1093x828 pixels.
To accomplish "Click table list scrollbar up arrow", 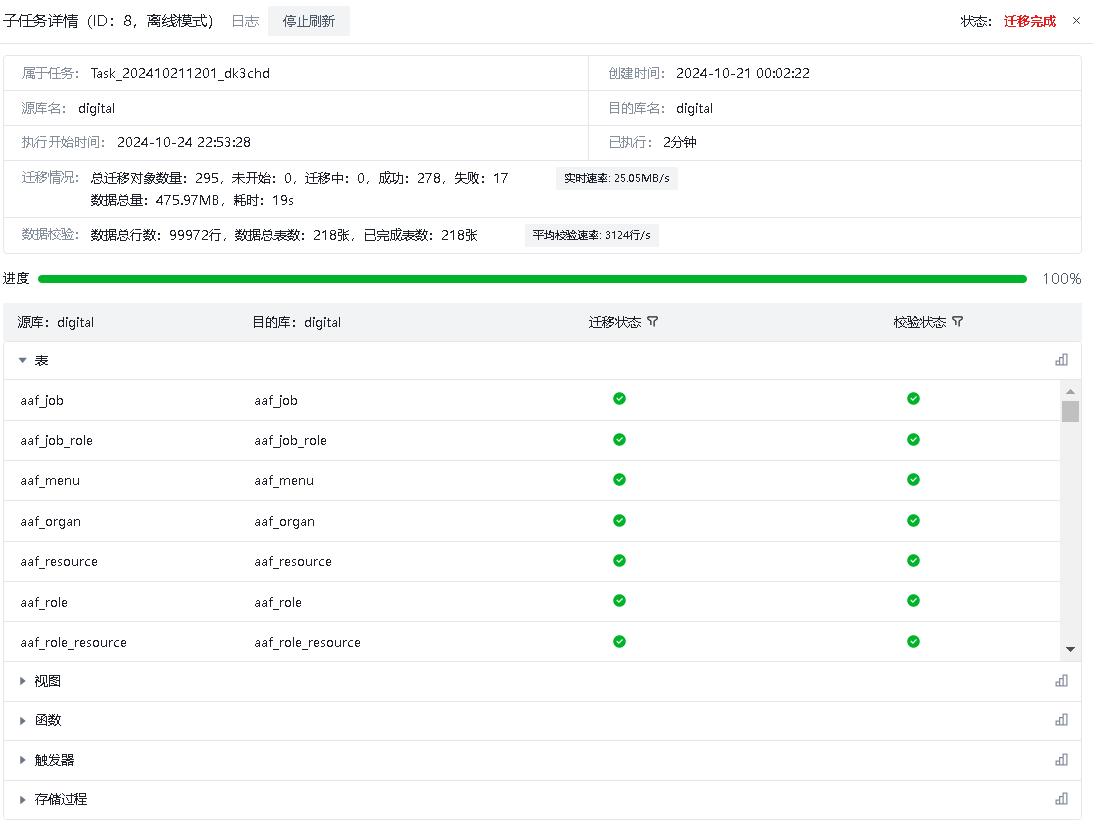I will pos(1070,392).
